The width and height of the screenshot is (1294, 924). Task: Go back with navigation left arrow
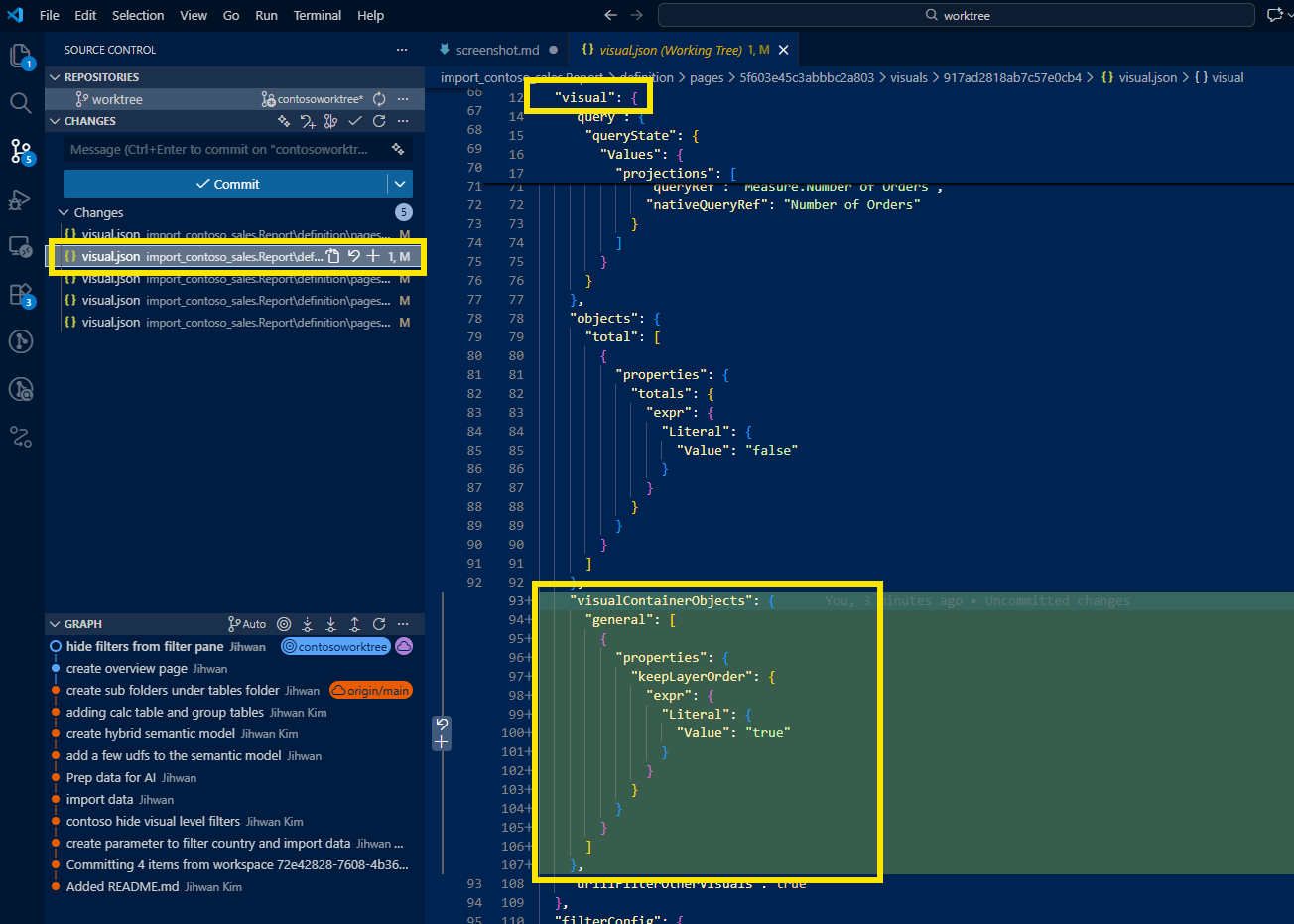pos(610,15)
